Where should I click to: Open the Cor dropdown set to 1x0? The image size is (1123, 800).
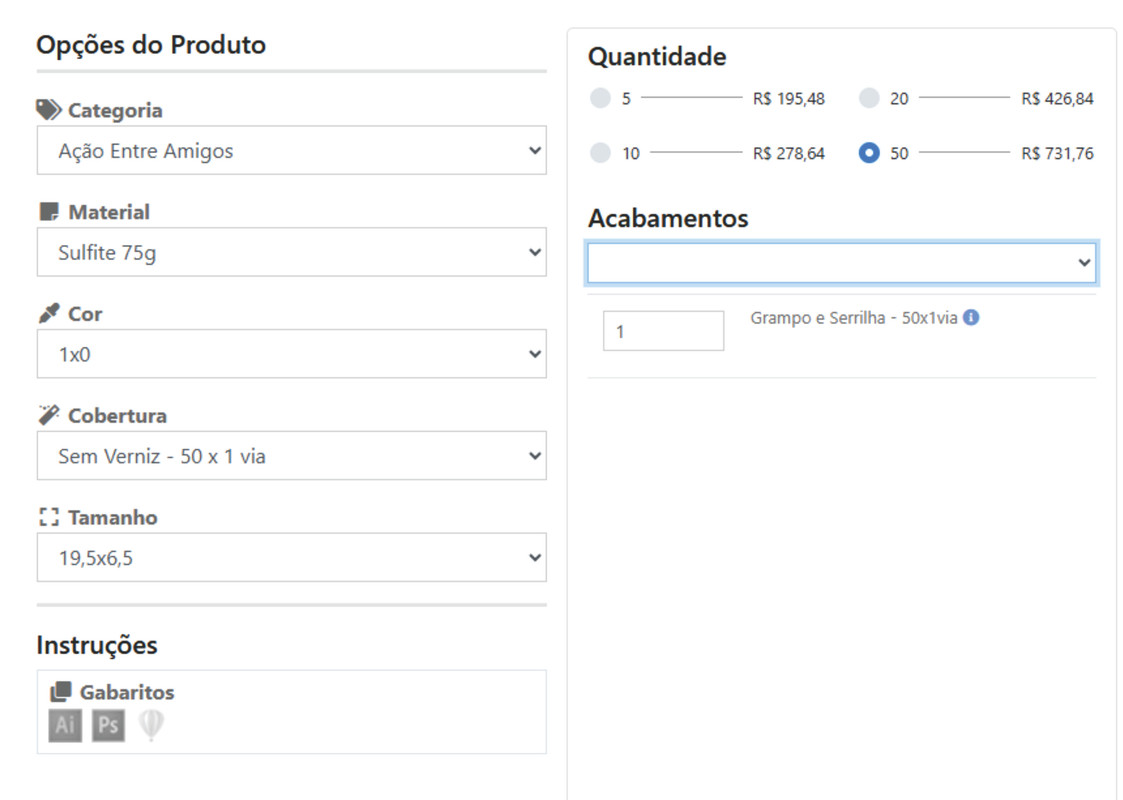click(291, 354)
